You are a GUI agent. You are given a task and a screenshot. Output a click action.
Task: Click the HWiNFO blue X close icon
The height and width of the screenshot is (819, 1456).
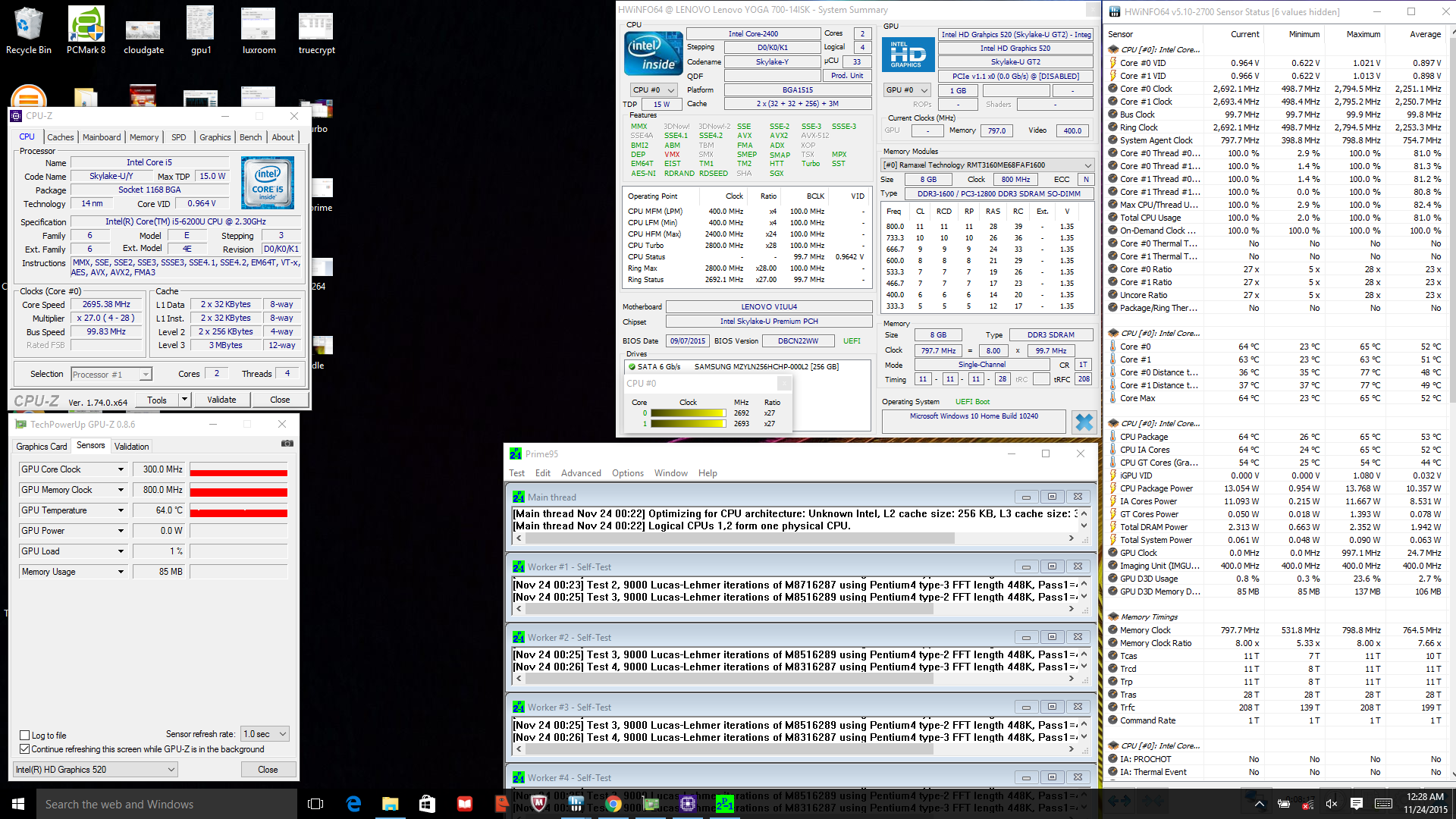pyautogui.click(x=1084, y=422)
